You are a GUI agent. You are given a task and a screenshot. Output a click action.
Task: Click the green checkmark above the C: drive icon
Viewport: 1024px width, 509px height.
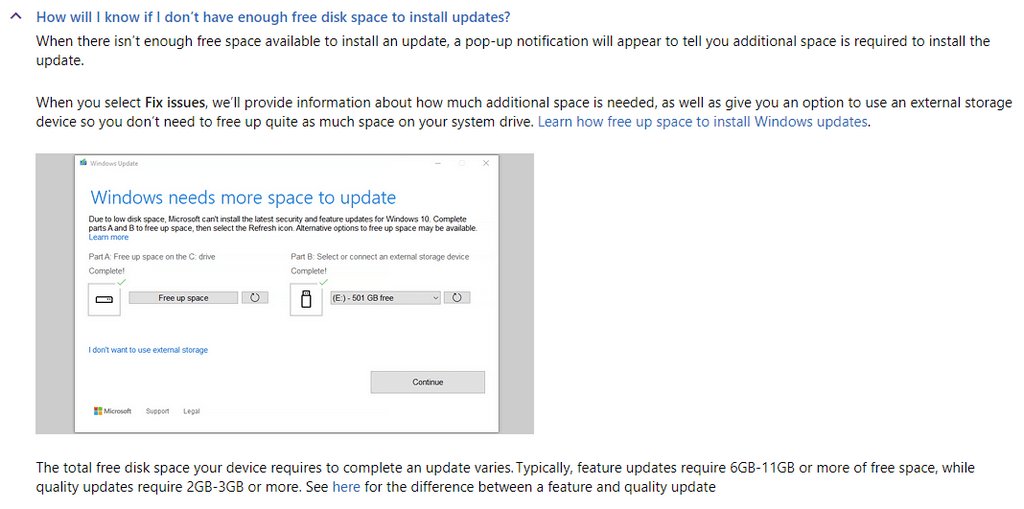tap(121, 282)
